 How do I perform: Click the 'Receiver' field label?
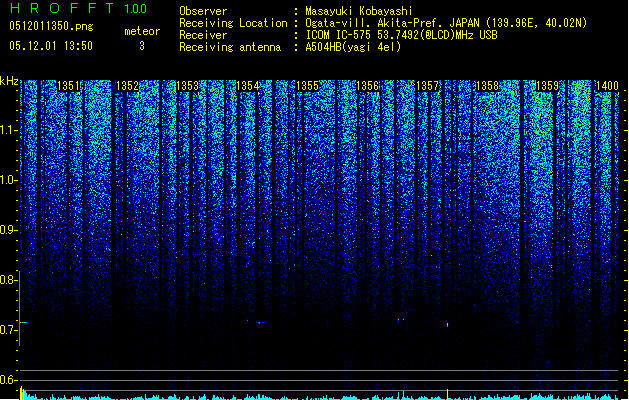203,35
